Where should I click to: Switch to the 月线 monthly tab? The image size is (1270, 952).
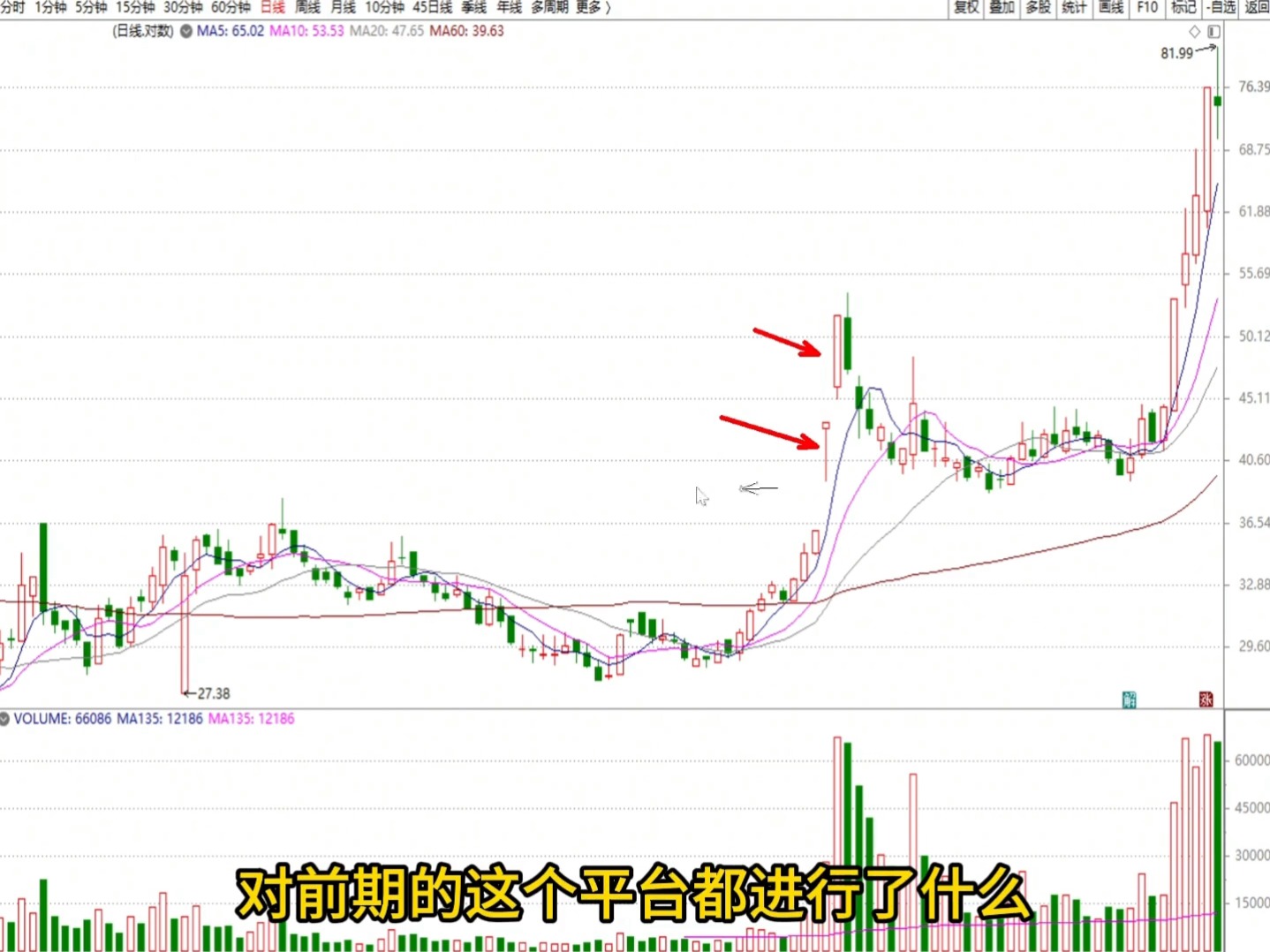click(343, 7)
